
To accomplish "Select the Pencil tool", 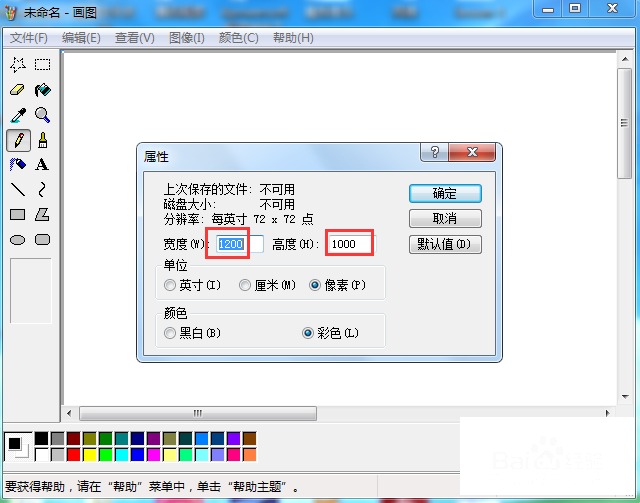I will (18, 140).
